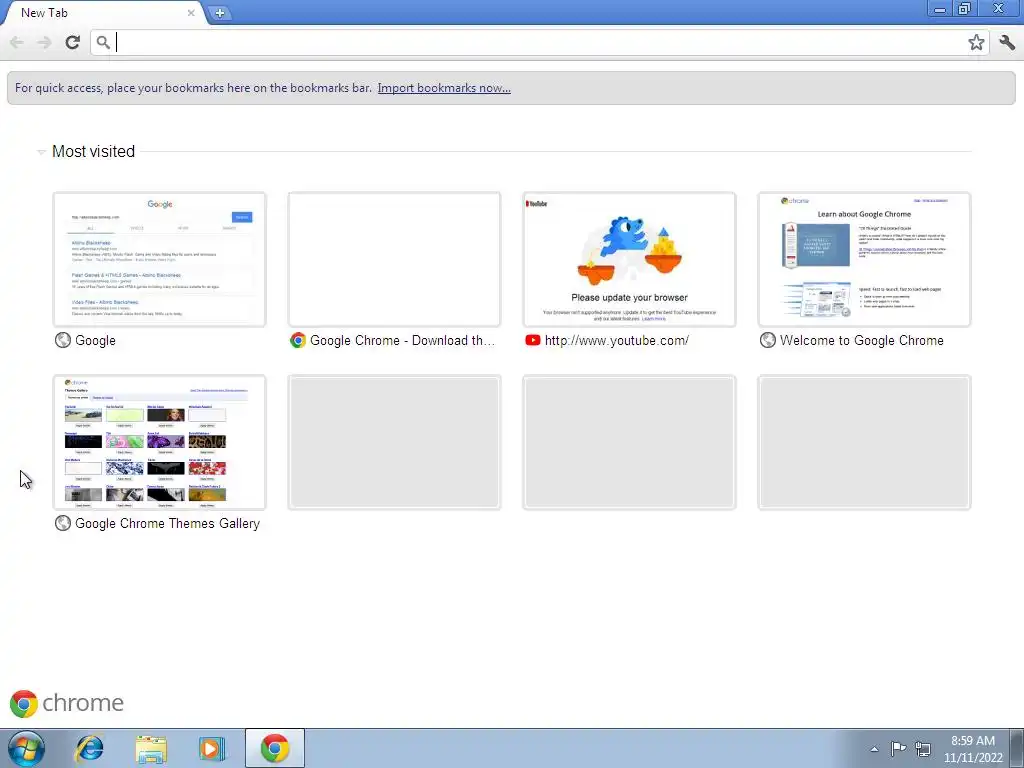Click Welcome to Google Chrome title
1024x768 pixels.
click(x=861, y=340)
